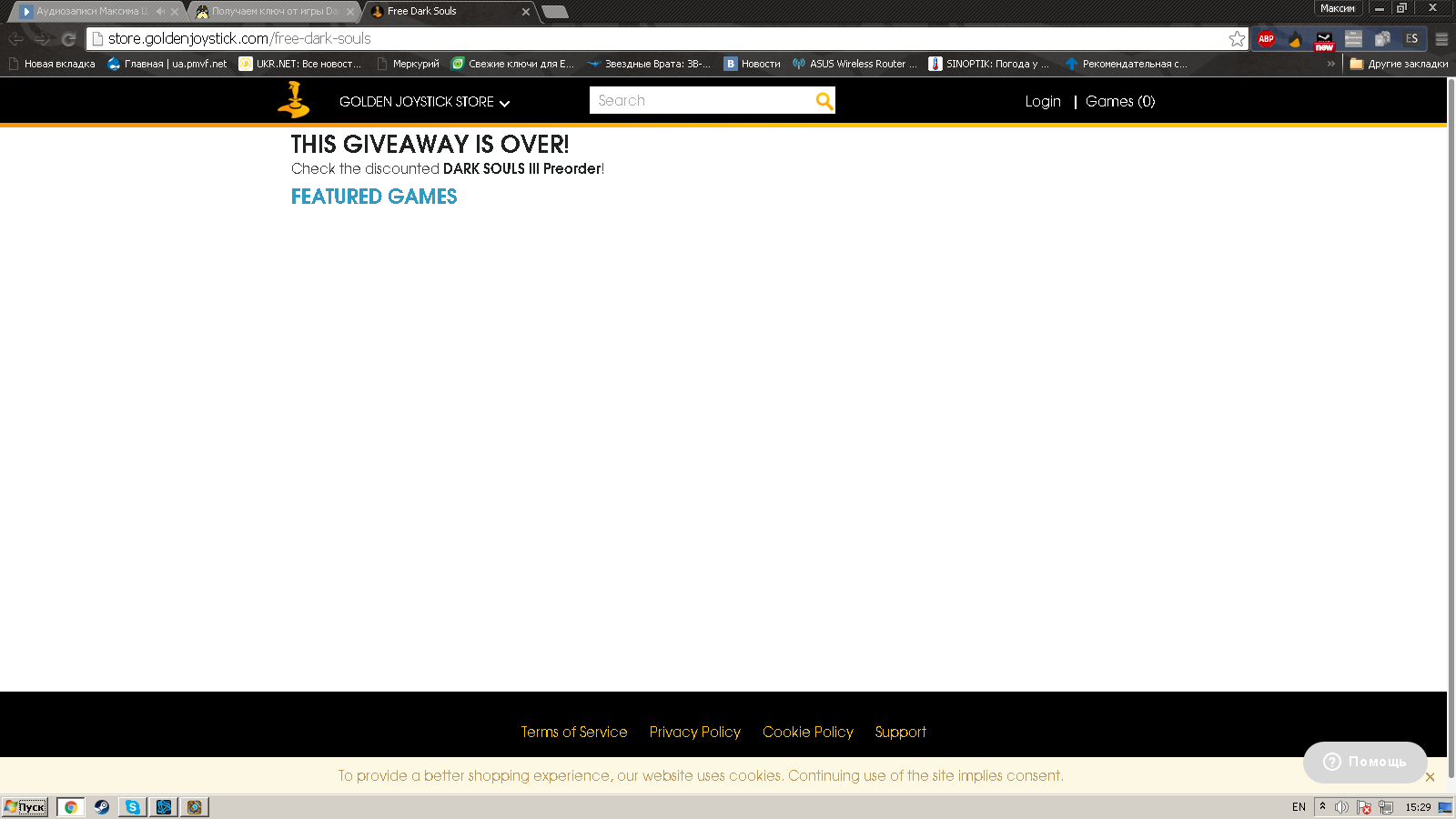
Task: Open the UKR.NET bookmark
Action: pos(300,64)
